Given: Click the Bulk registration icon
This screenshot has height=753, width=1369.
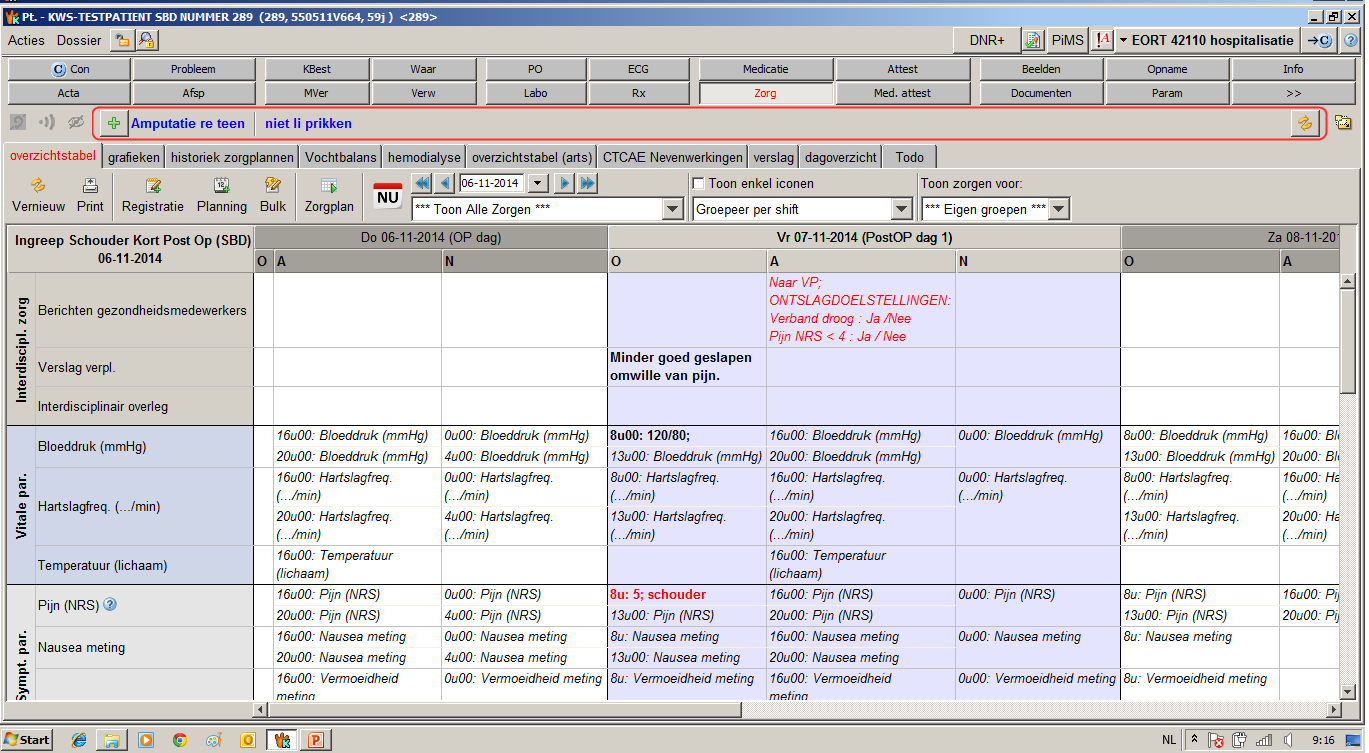Looking at the screenshot, I should point(272,194).
